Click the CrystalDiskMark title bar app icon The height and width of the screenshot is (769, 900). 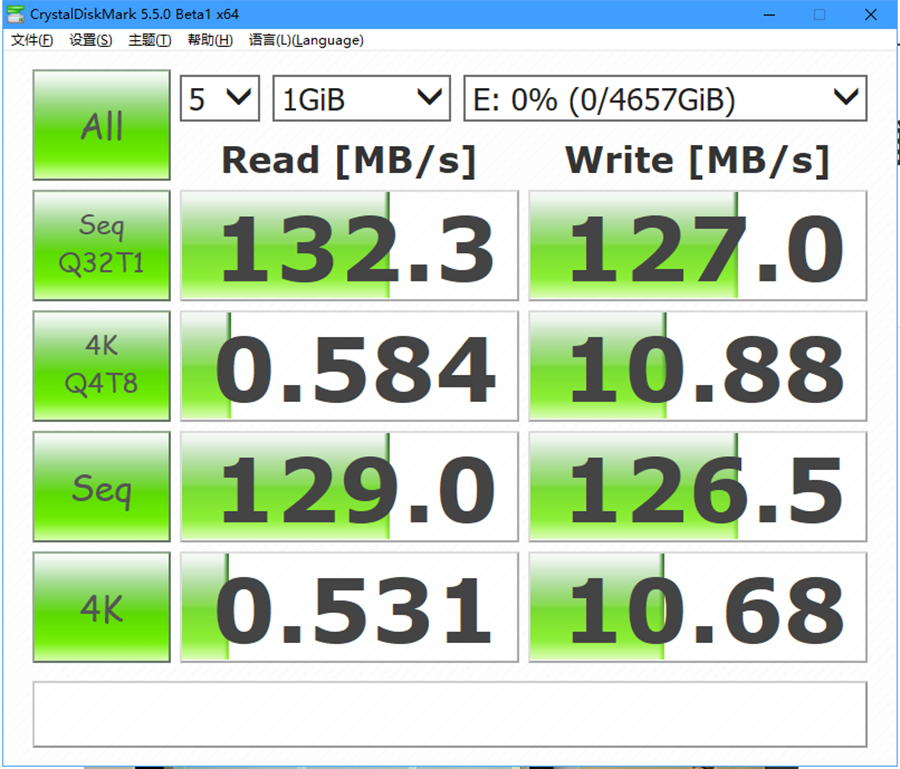click(17, 15)
